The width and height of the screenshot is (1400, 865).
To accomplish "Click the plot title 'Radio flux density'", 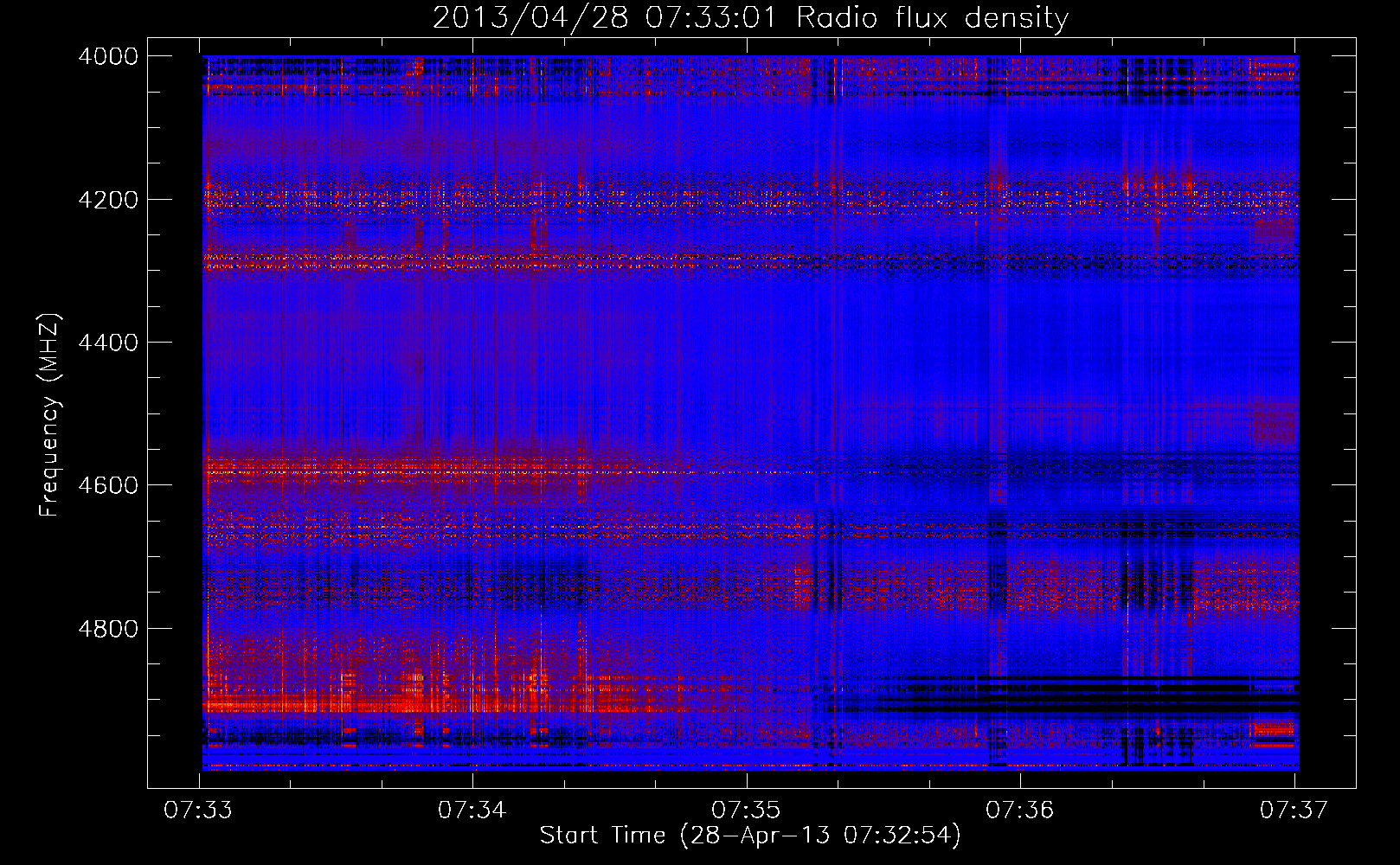I will pos(933,17).
